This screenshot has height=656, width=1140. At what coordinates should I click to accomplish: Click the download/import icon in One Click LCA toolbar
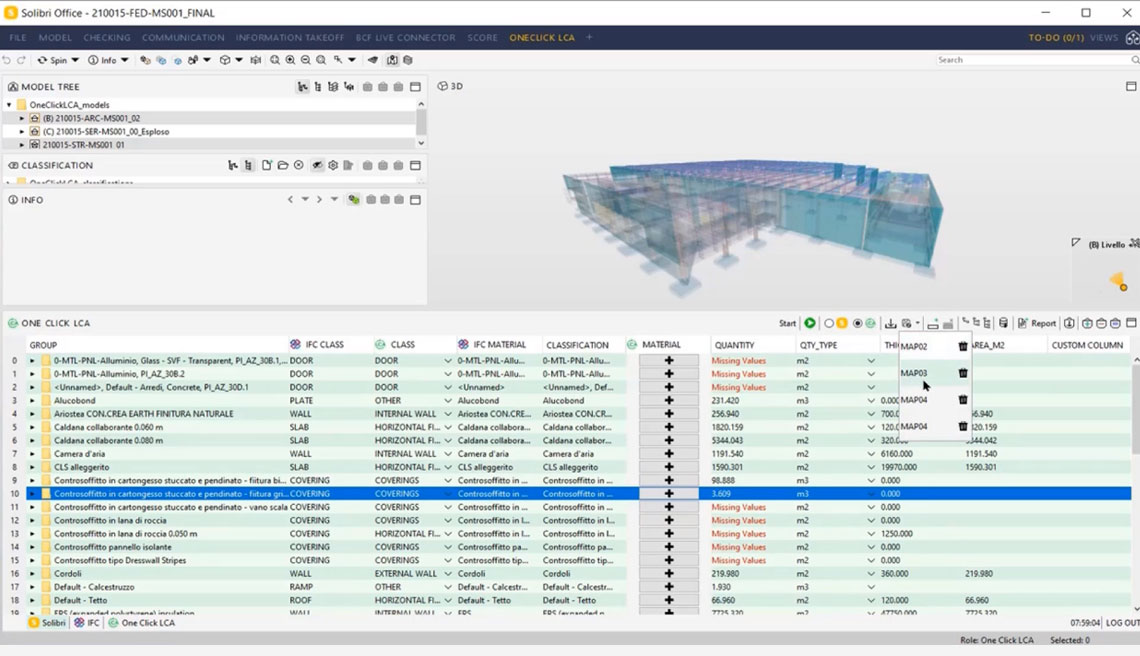pos(891,323)
